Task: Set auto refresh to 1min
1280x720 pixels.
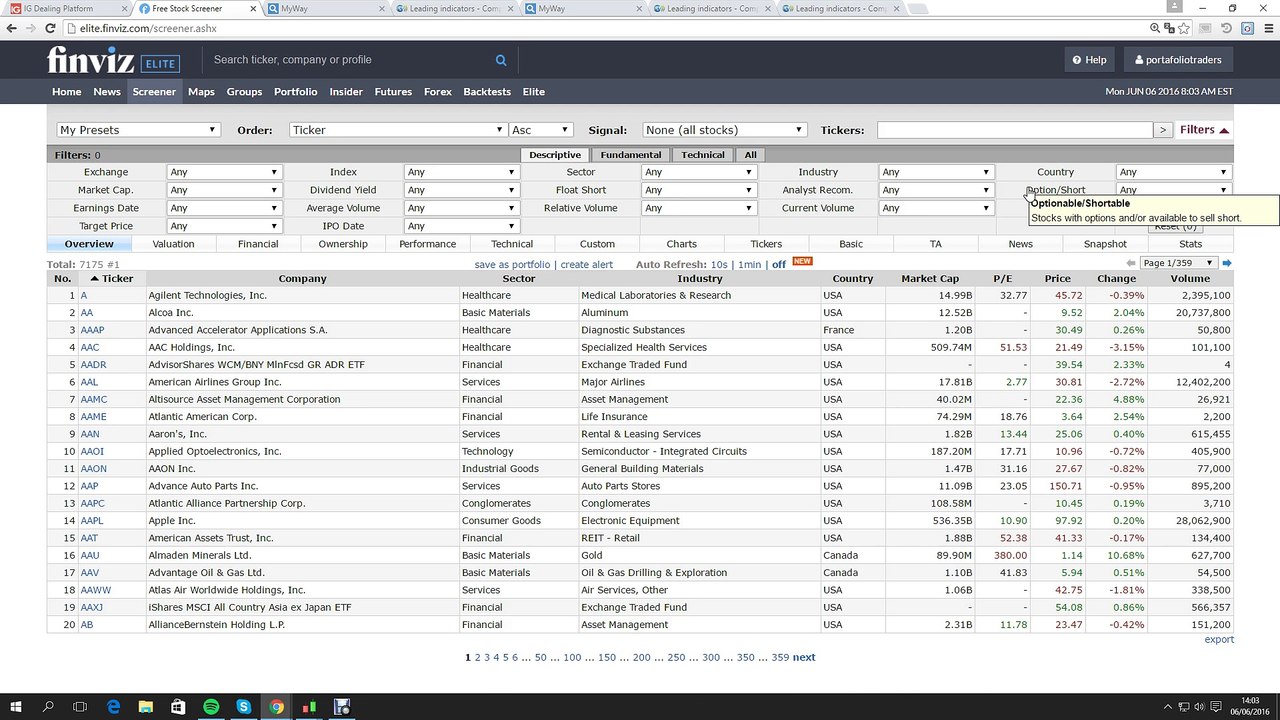Action: tap(749, 264)
